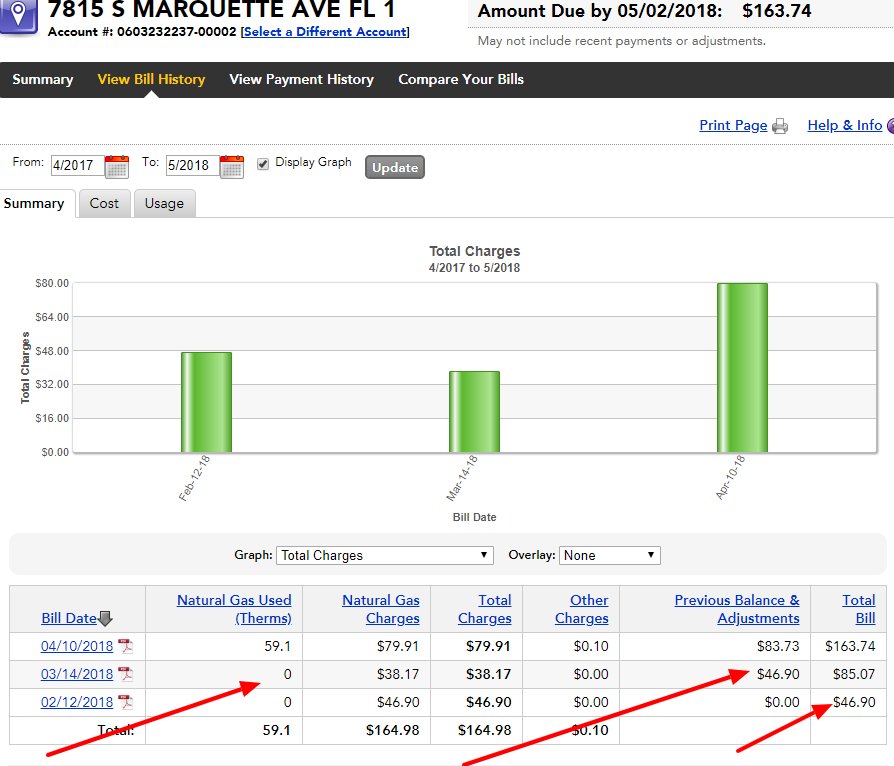Image resolution: width=894 pixels, height=766 pixels.
Task: Switch to the Usage tab
Action: tap(164, 204)
